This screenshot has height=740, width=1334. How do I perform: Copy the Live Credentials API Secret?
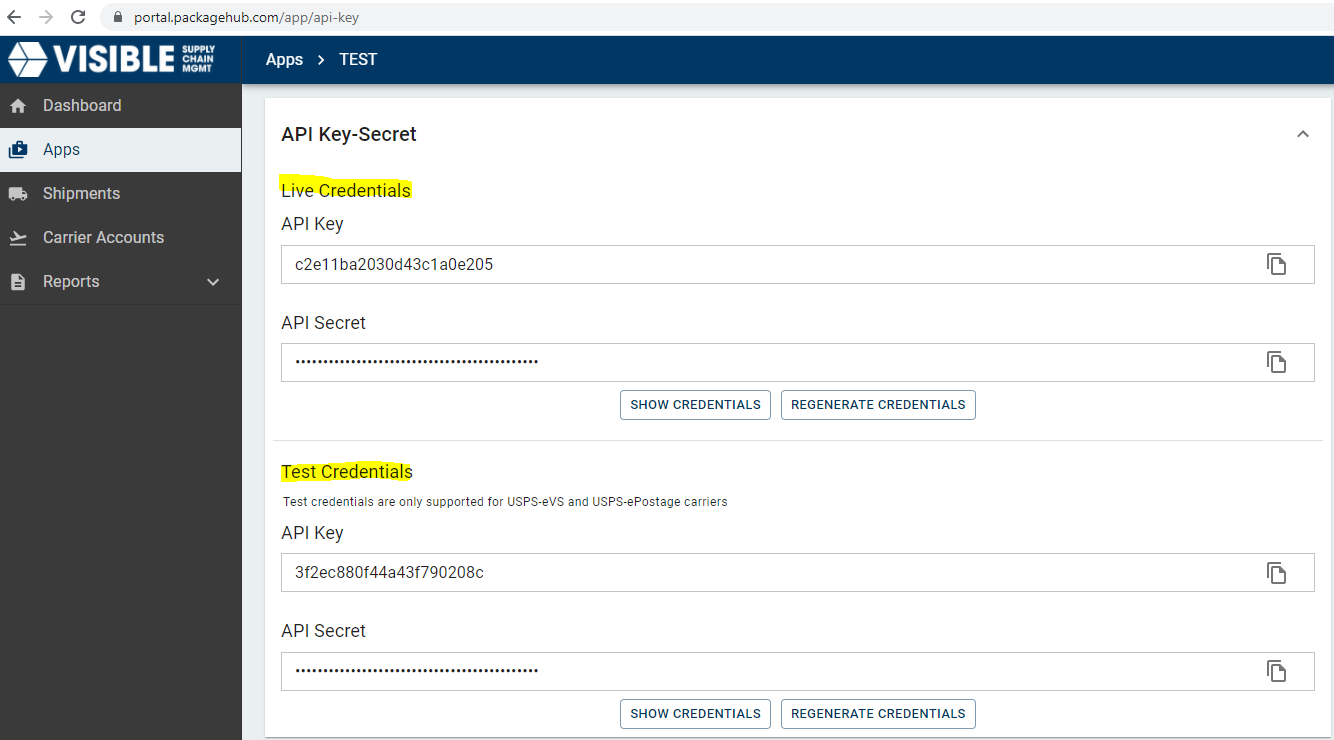point(1276,362)
